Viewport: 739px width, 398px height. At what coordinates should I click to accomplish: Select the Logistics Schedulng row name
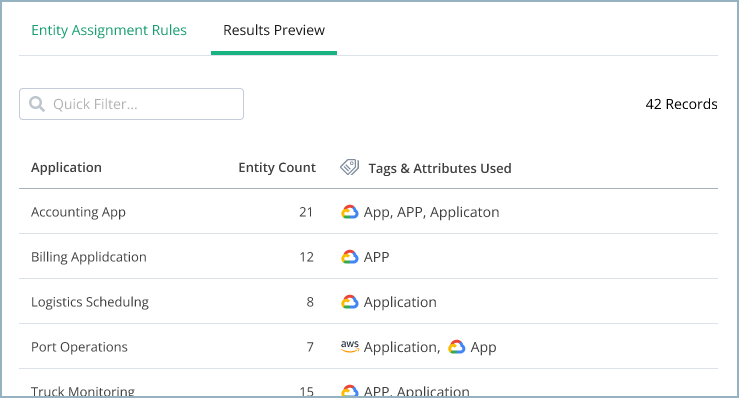click(x=90, y=302)
